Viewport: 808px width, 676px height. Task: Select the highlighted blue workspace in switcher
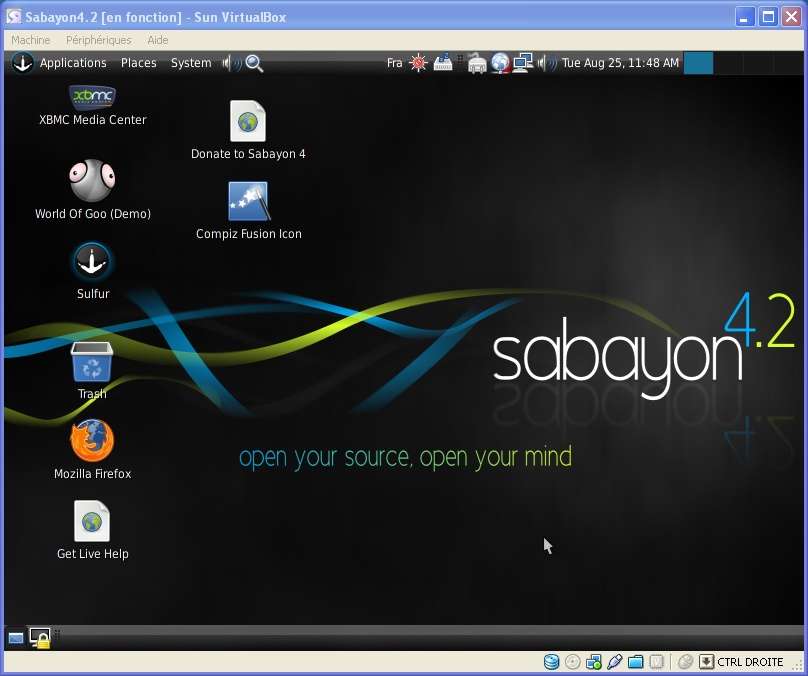coord(698,63)
